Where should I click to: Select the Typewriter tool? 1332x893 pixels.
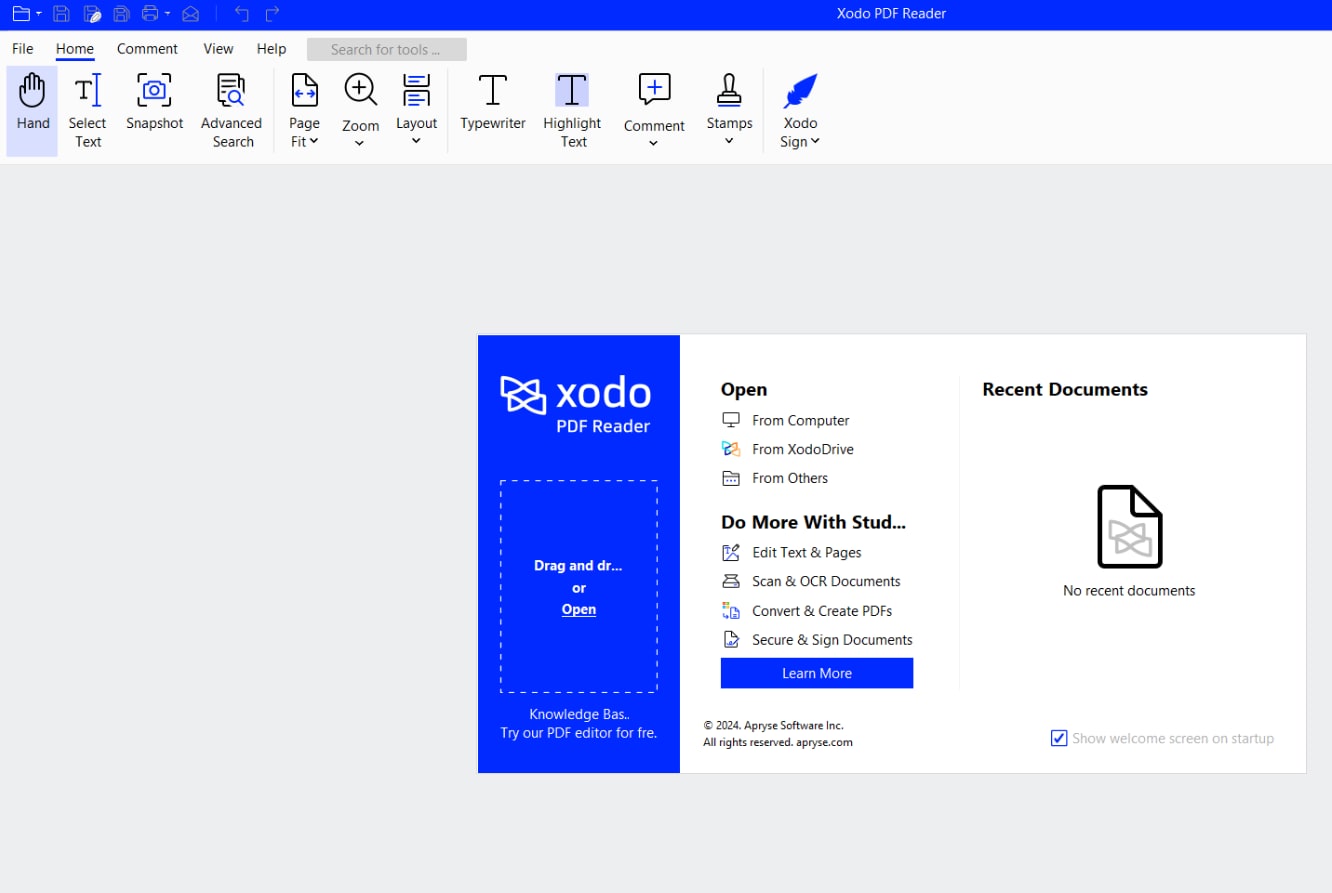492,108
